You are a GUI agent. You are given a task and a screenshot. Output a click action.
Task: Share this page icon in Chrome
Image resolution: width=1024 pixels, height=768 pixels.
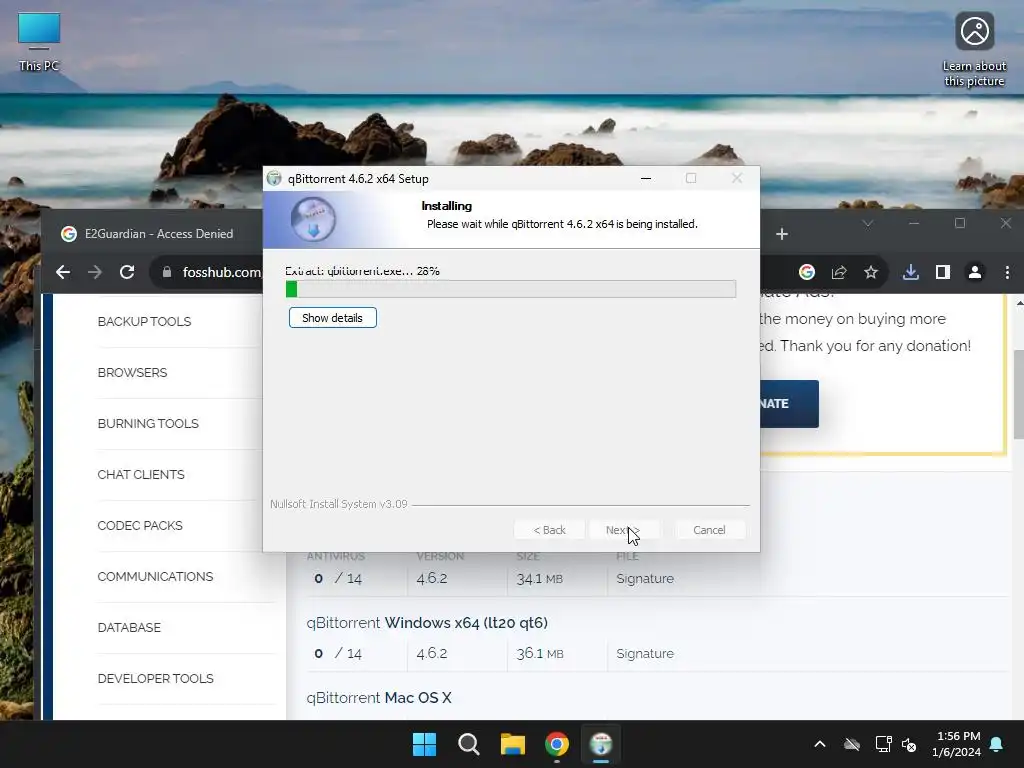(x=839, y=272)
